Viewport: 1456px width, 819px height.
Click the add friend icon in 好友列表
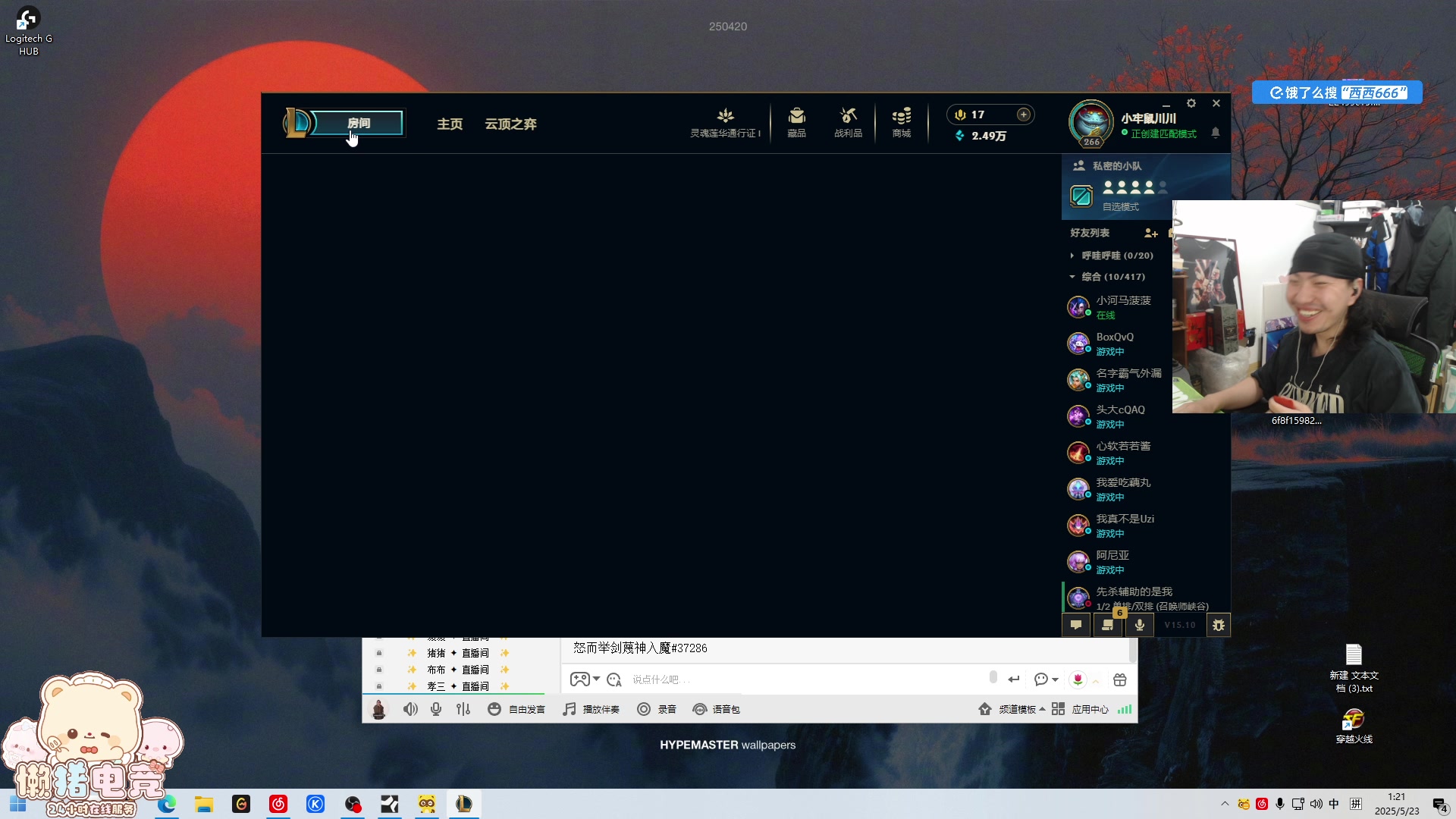click(1150, 233)
